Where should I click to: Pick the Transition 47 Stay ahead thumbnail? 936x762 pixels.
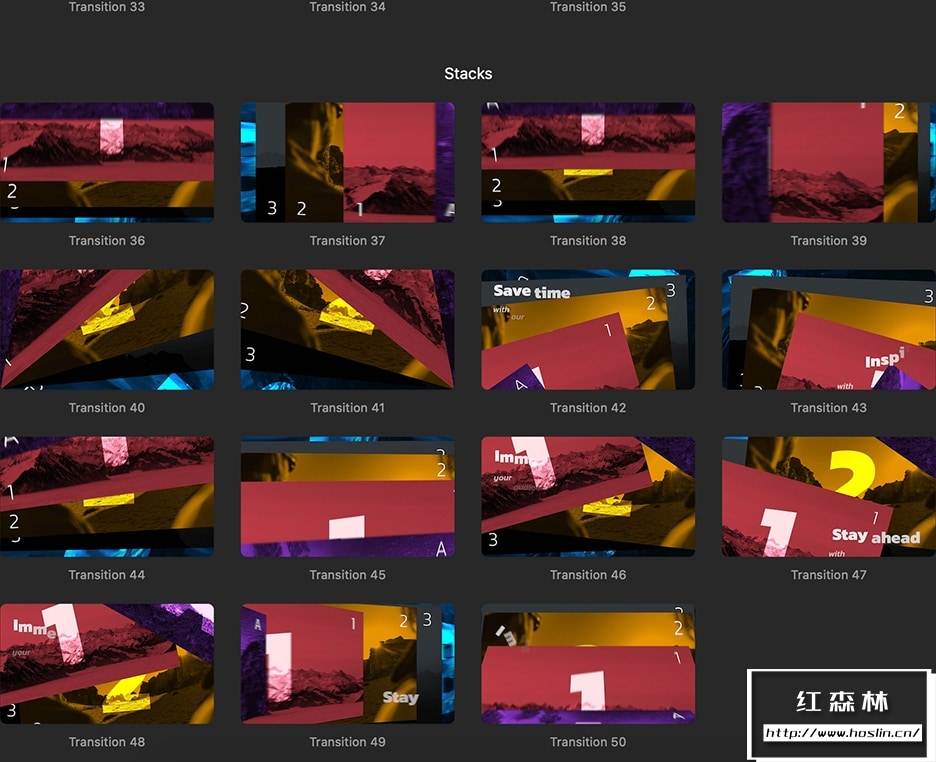pos(829,496)
